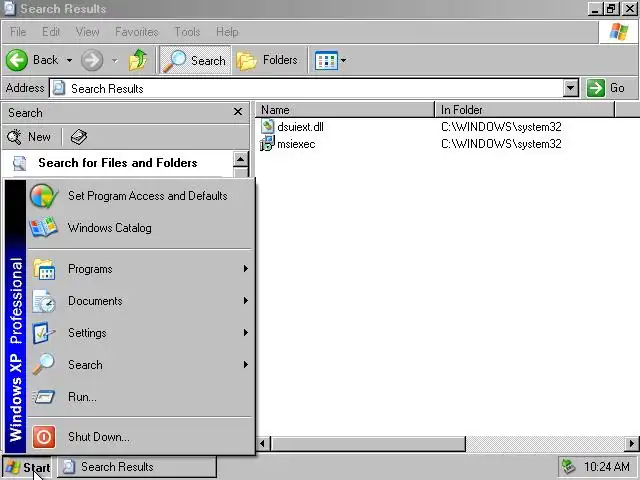Image resolution: width=640 pixels, height=480 pixels.
Task: Expand the Views dropdown arrow
Action: tap(343, 60)
